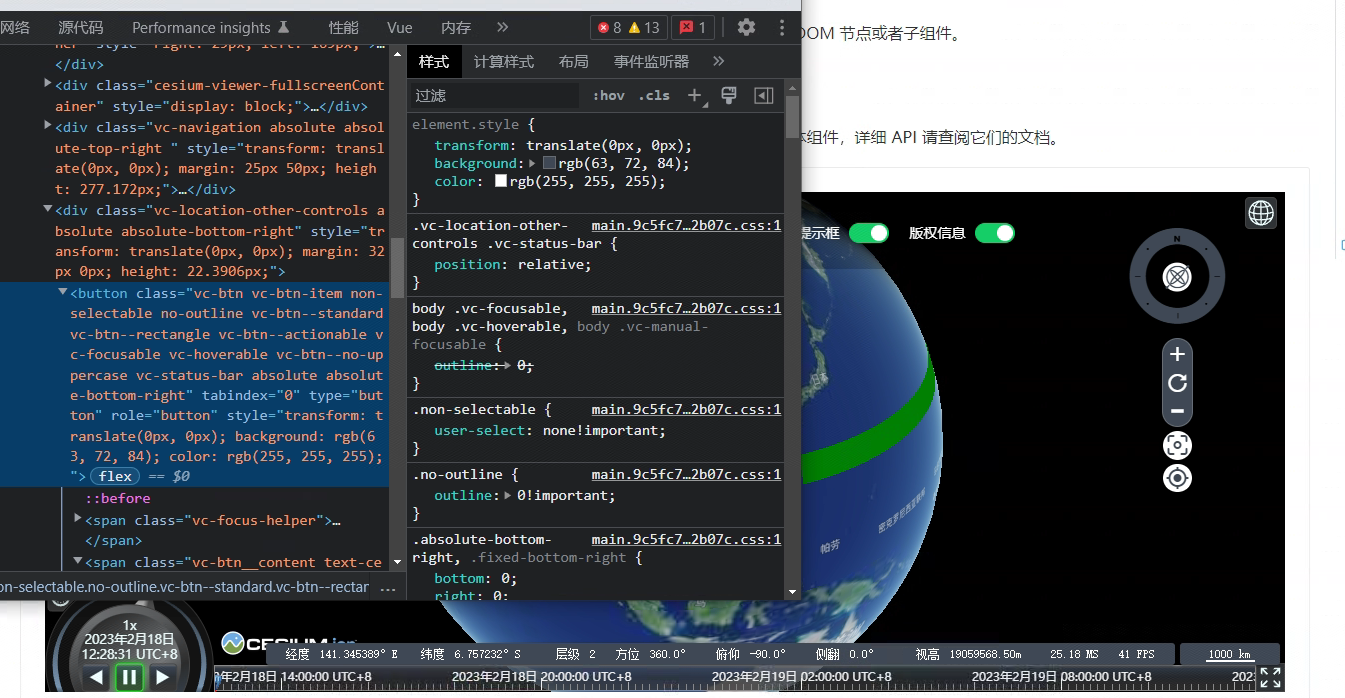Open the 内存 tab

[456, 27]
